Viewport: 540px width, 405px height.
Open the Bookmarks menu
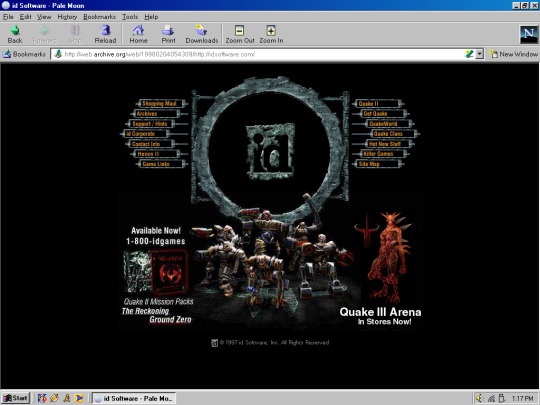click(x=99, y=17)
